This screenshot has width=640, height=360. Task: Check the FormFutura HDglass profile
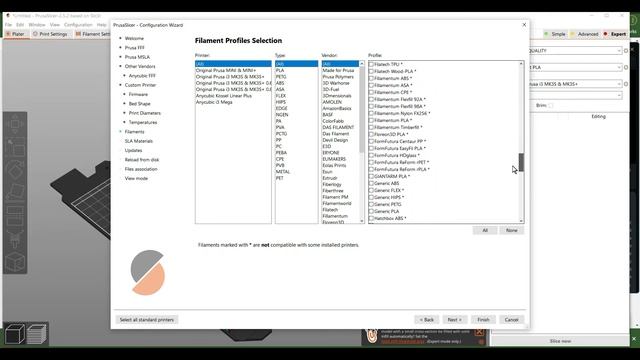pyautogui.click(x=371, y=156)
